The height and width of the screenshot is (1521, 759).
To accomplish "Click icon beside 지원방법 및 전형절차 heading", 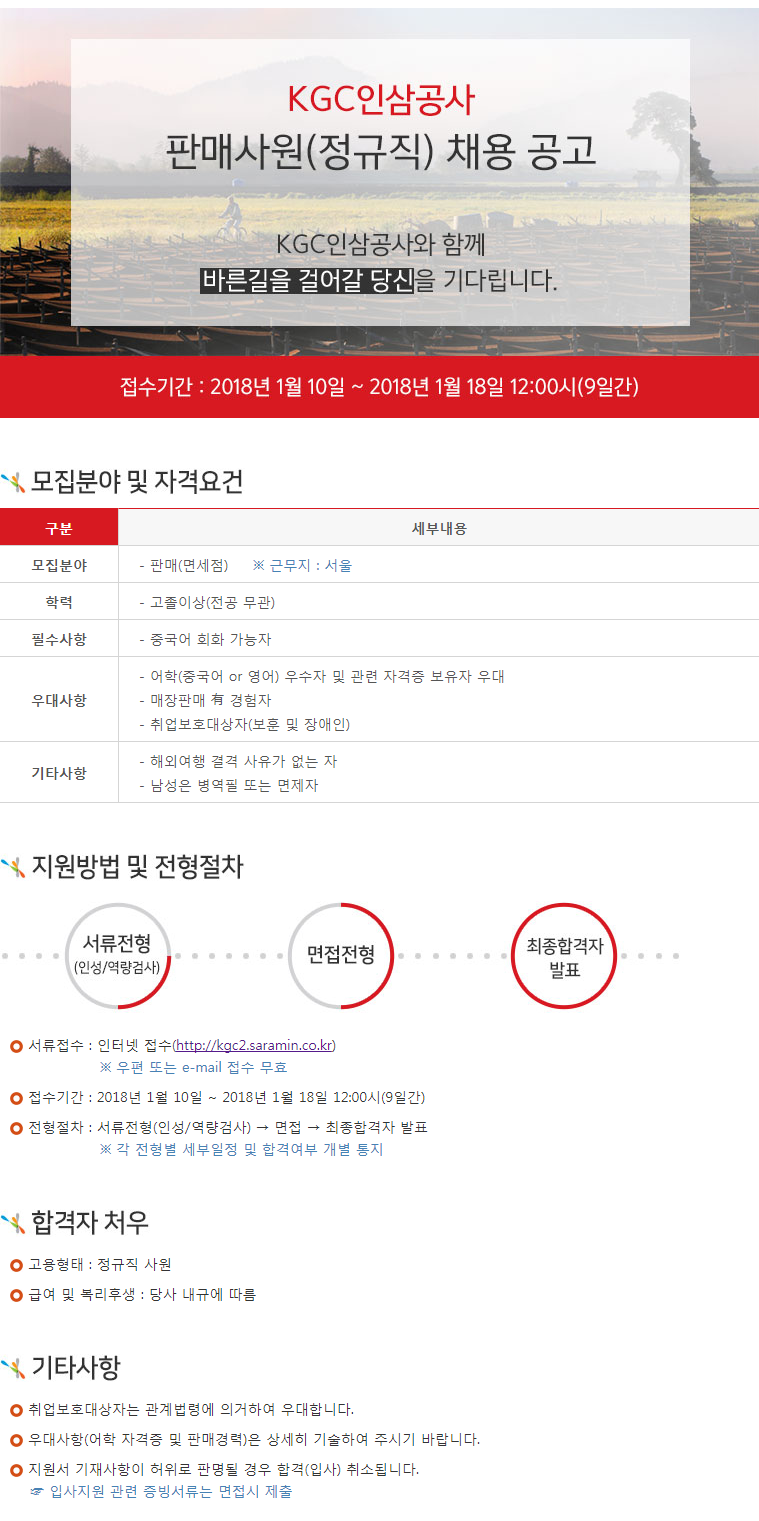I will pos(13,867).
